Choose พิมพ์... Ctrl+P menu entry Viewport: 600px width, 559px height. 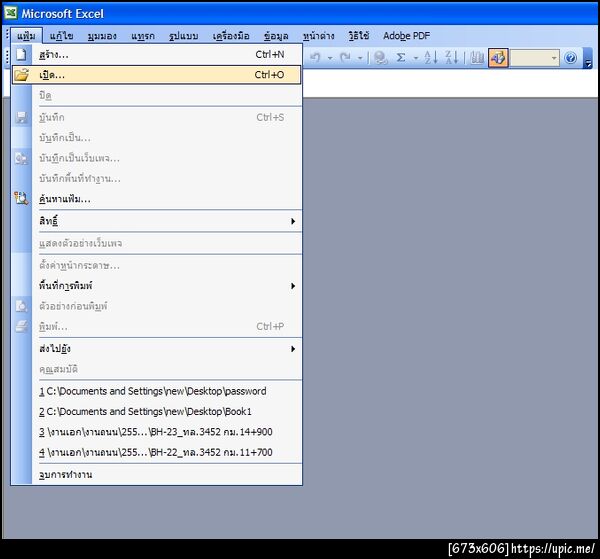pyautogui.click(x=157, y=326)
